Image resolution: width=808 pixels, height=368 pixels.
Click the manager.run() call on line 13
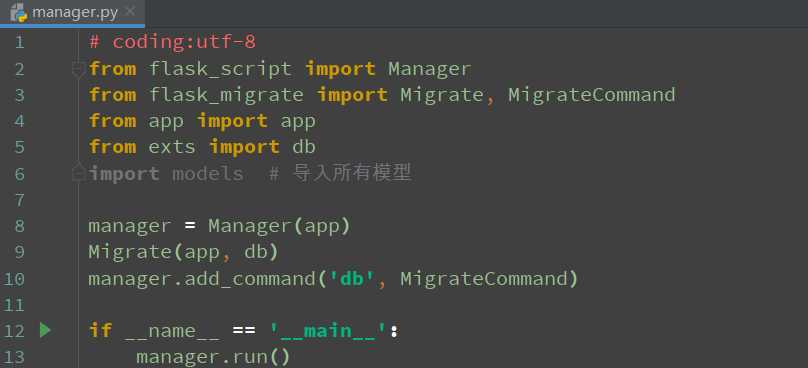coord(213,357)
